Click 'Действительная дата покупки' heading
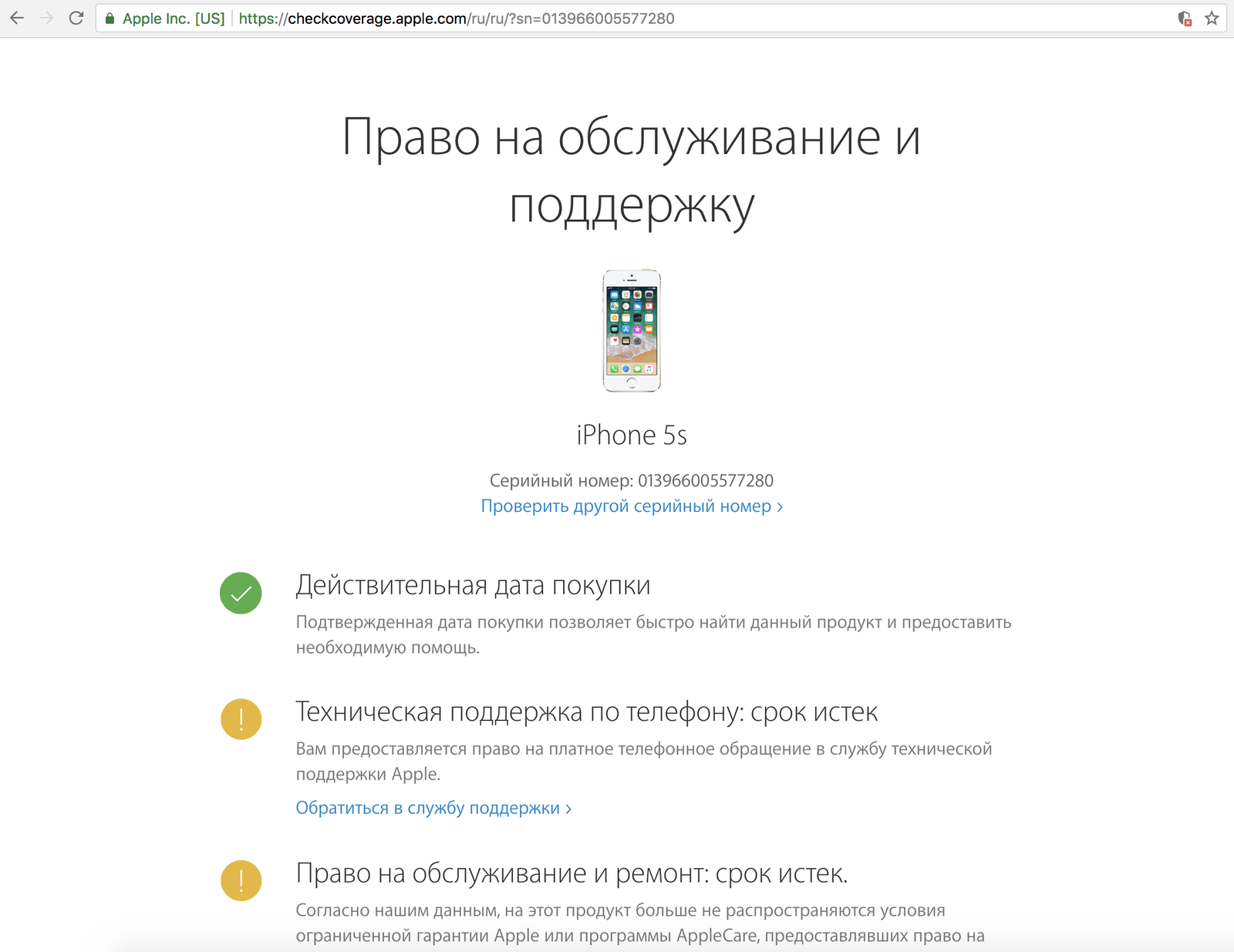Screen dimensions: 1234x952 tap(473, 586)
